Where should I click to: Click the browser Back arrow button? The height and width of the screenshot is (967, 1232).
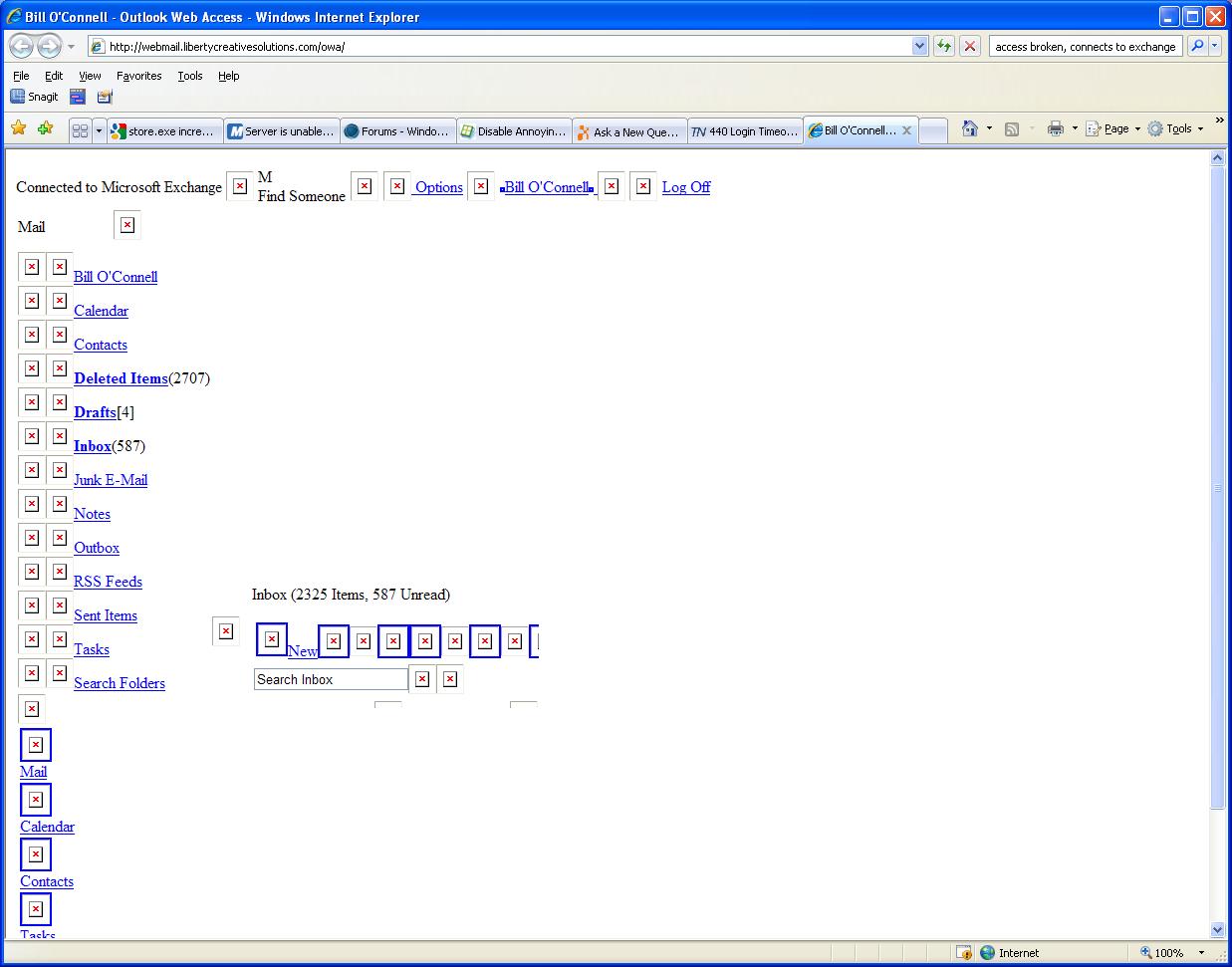21,46
